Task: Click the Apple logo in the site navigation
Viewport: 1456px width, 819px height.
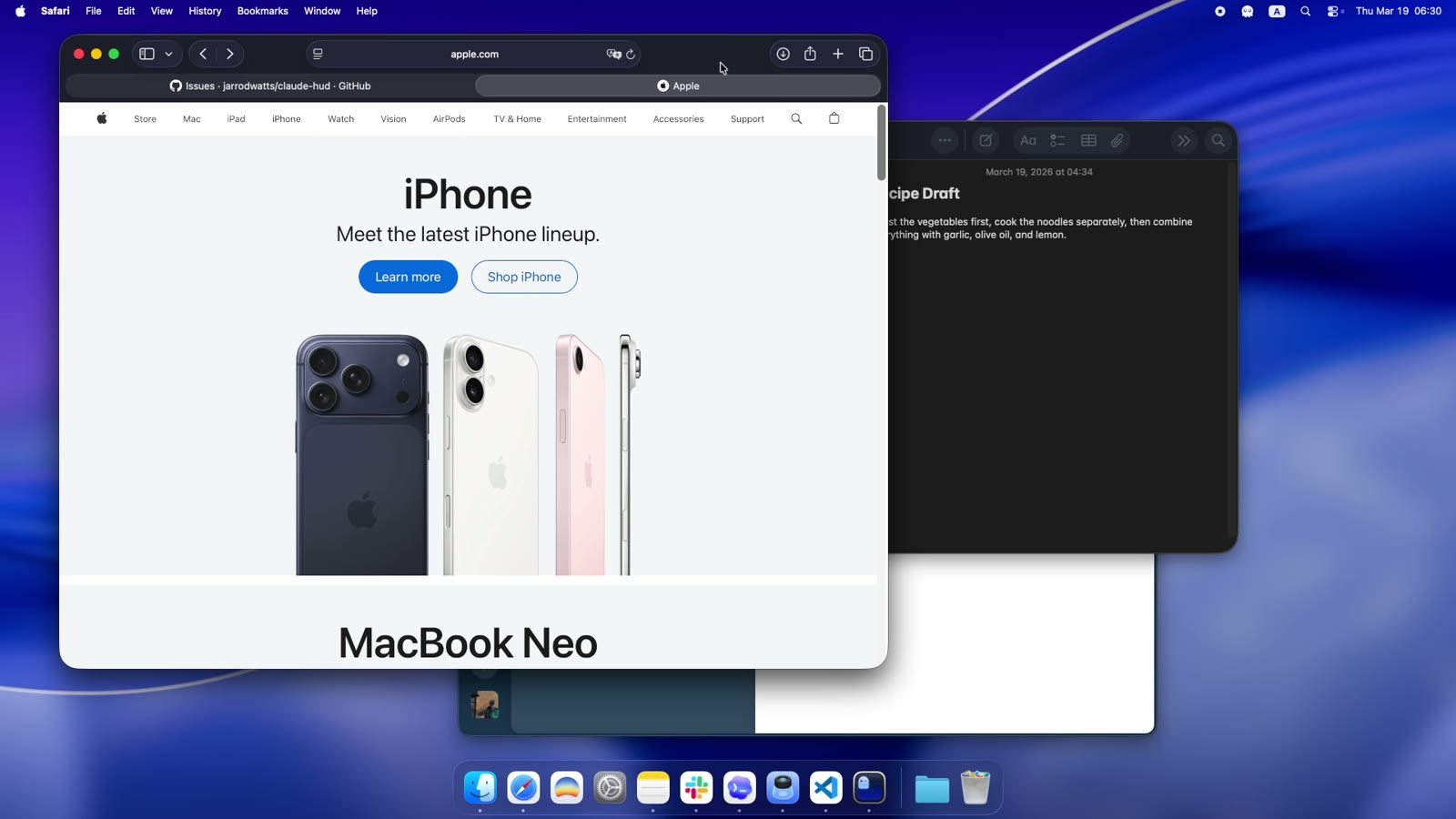Action: coord(102,118)
